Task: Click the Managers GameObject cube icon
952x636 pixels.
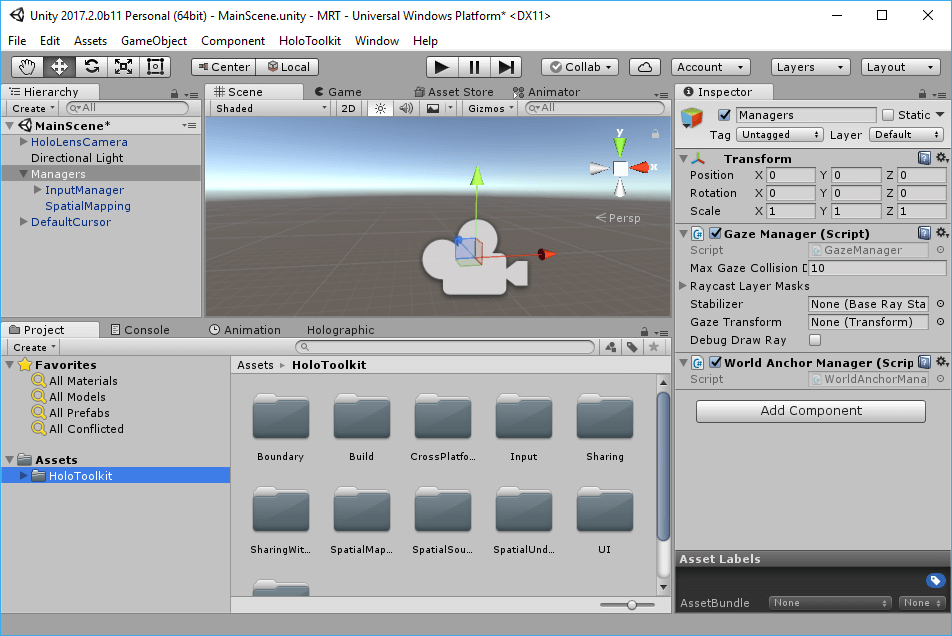Action: [692, 117]
